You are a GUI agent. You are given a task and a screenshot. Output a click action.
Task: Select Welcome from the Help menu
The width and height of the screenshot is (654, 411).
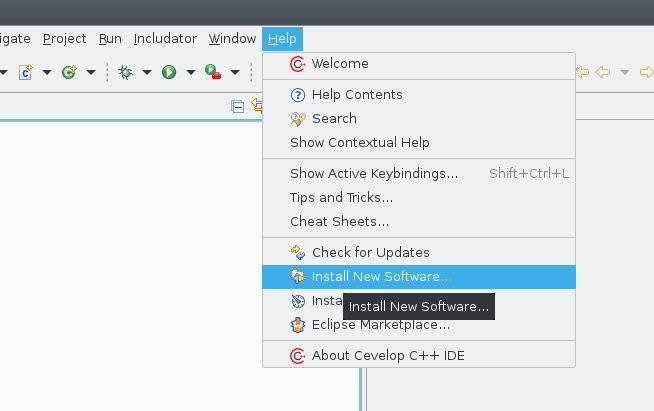click(419, 64)
